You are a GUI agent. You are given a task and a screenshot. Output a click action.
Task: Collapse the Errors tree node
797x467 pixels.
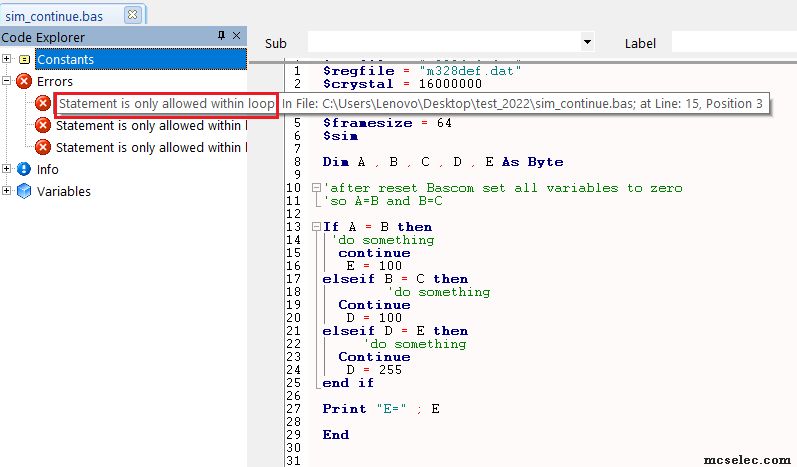click(6, 81)
